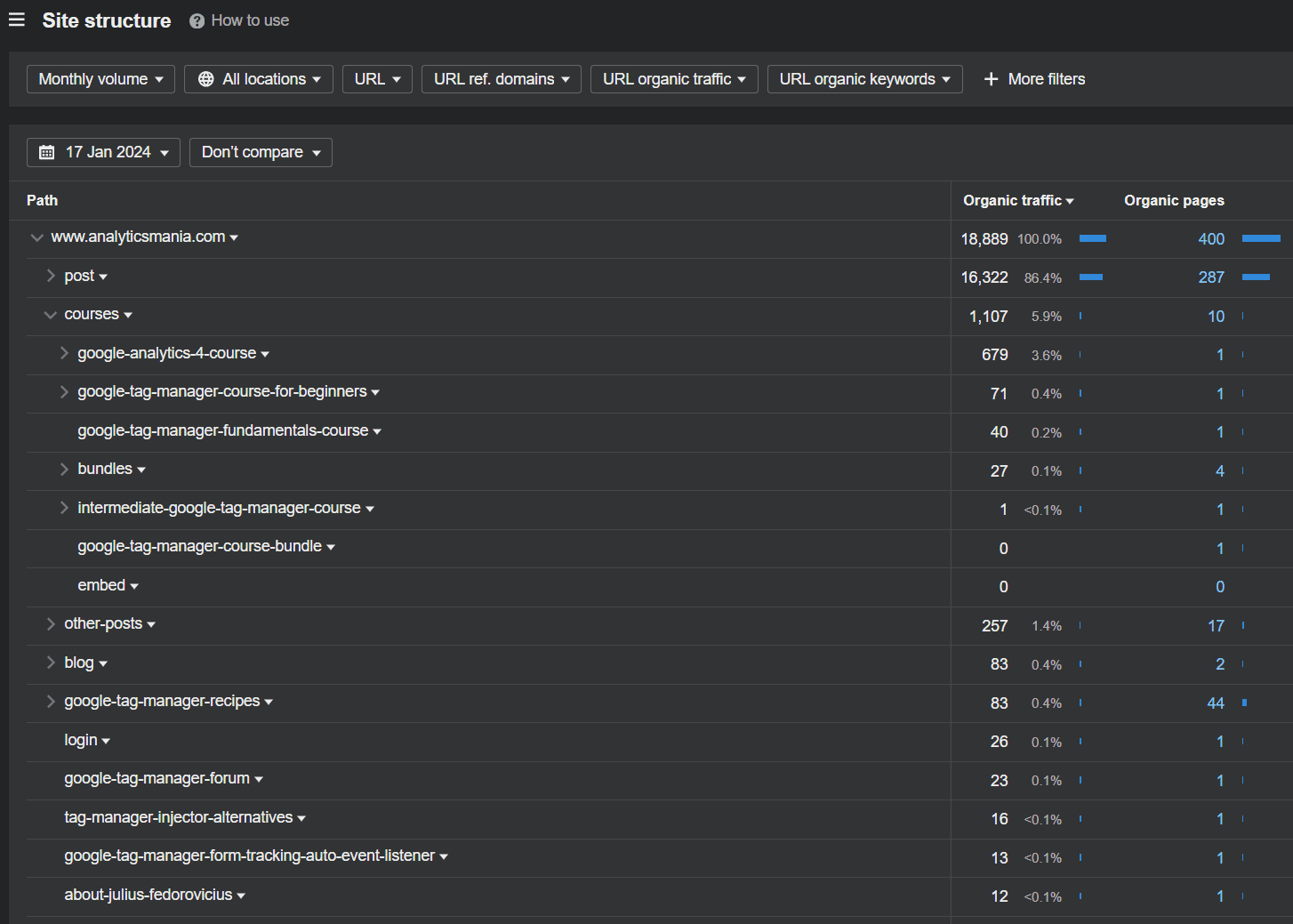Screen dimensions: 1293x924
Task: Click 400 organic pages link
Action: click(x=1211, y=239)
